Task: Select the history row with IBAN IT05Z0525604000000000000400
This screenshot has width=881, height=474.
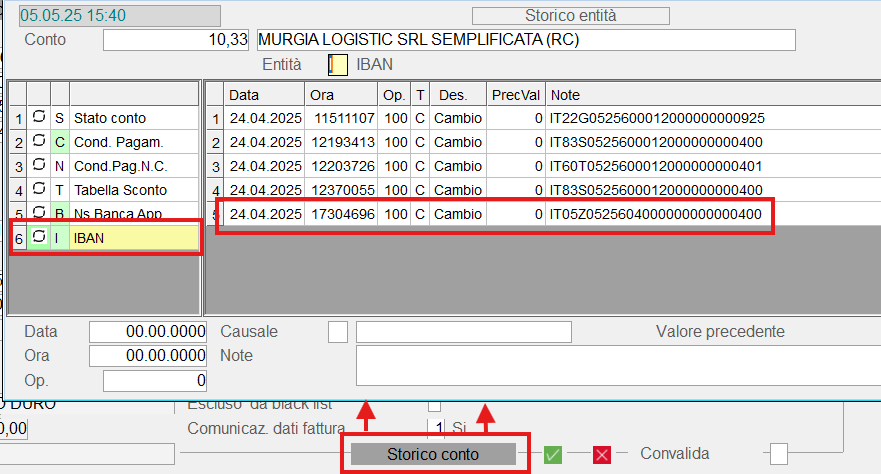Action: (495, 214)
